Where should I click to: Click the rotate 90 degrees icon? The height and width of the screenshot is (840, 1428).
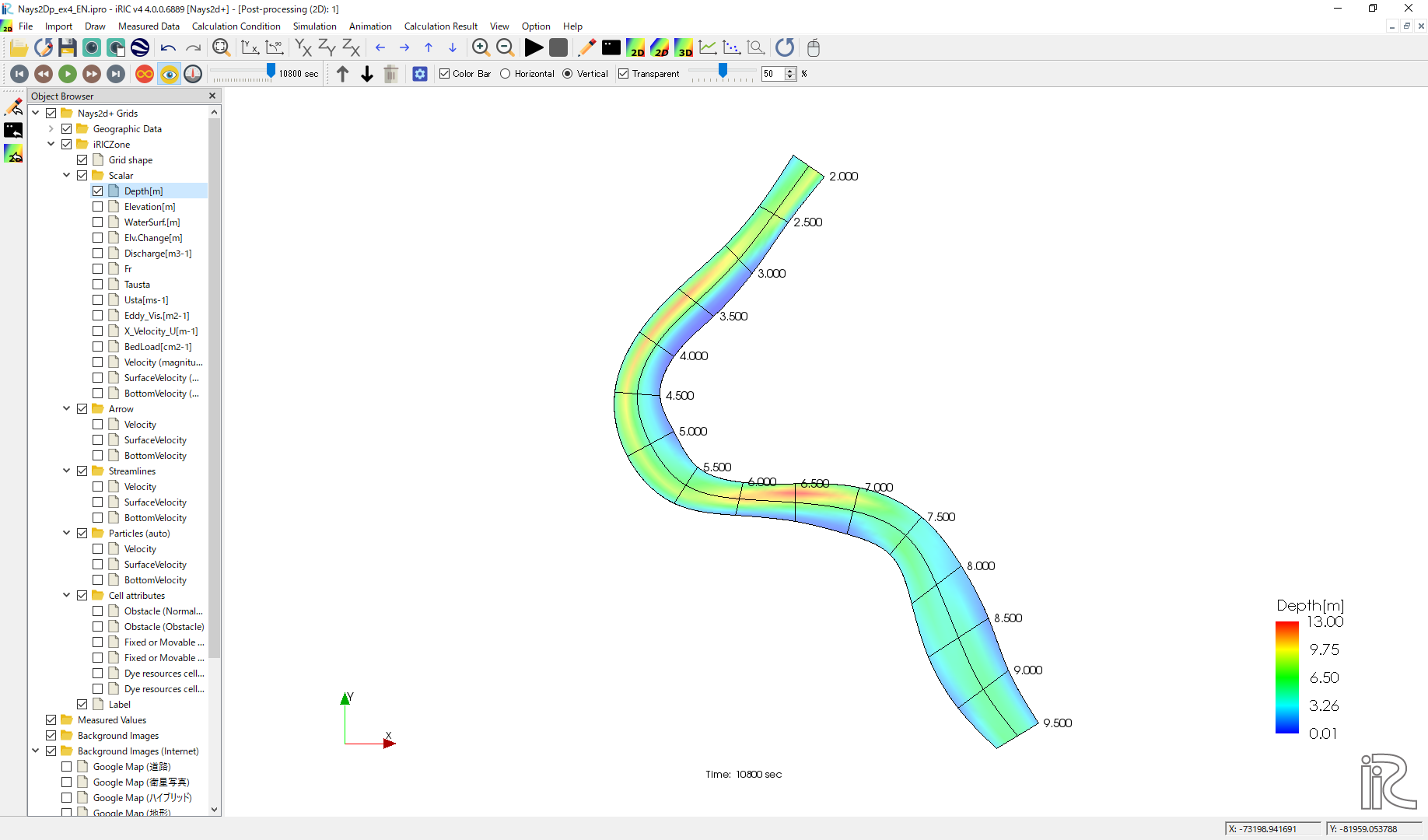(x=274, y=48)
